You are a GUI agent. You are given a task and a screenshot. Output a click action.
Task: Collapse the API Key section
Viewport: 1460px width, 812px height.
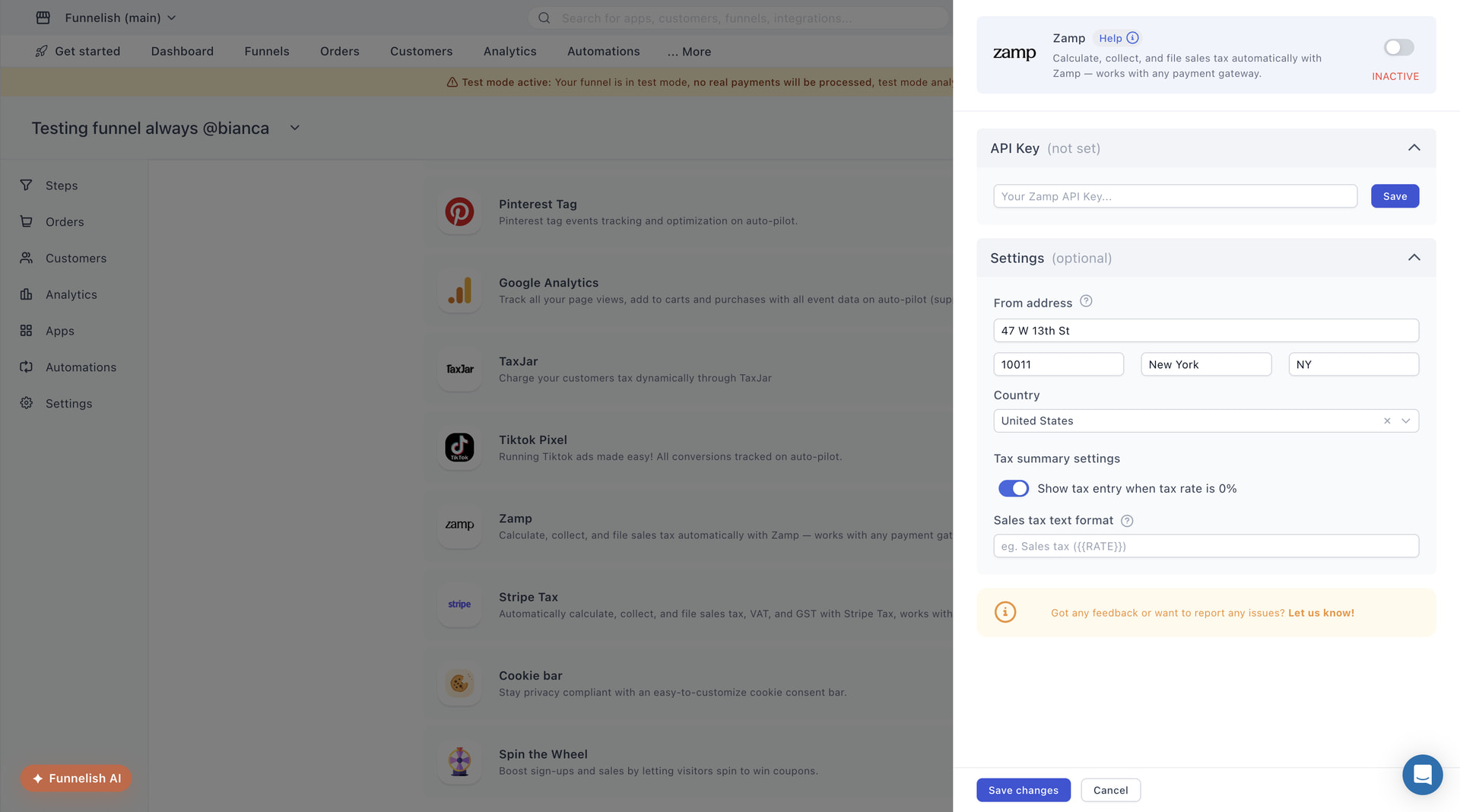click(1414, 147)
